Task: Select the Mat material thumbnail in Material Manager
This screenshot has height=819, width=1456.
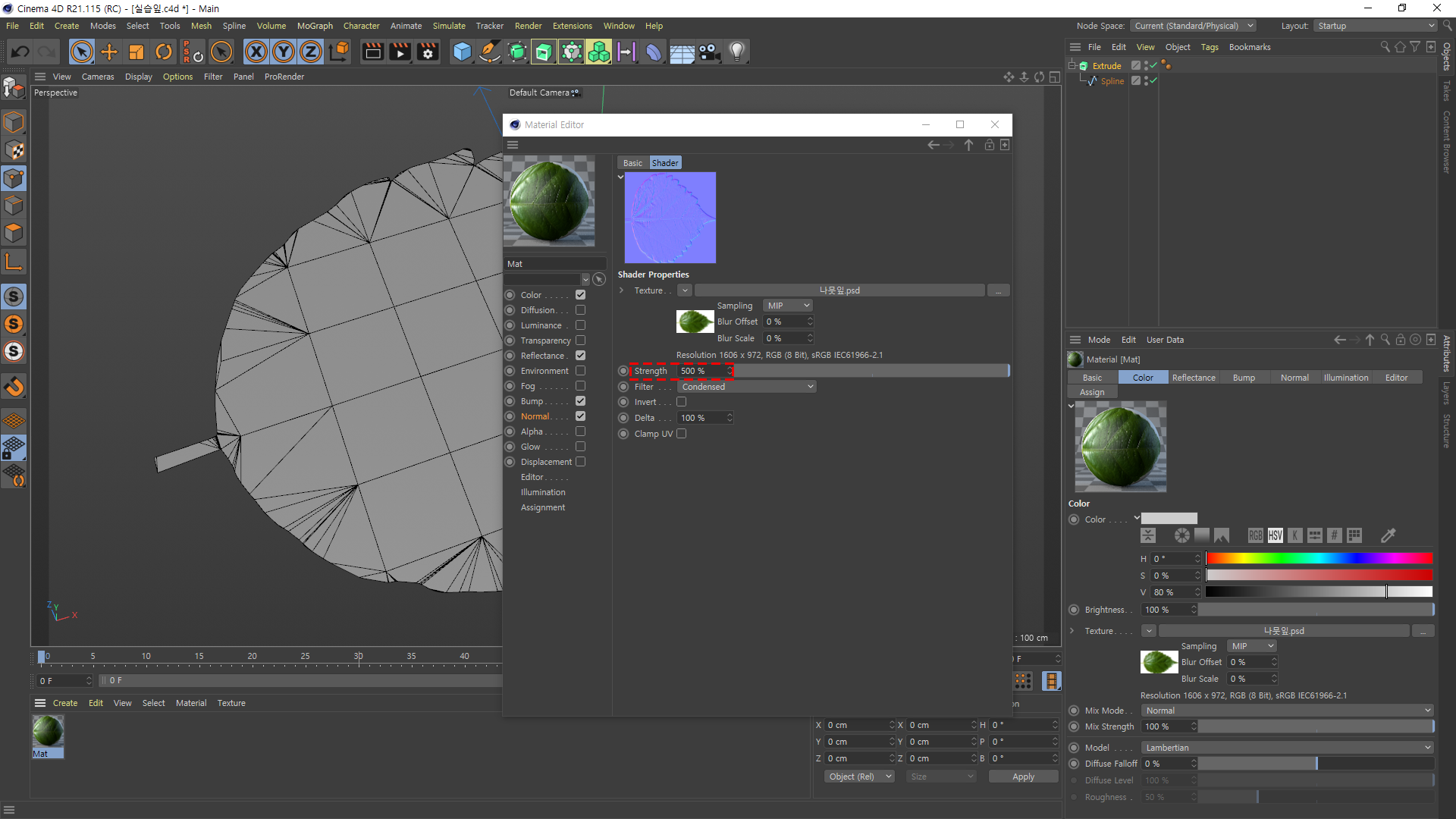Action: (x=48, y=732)
